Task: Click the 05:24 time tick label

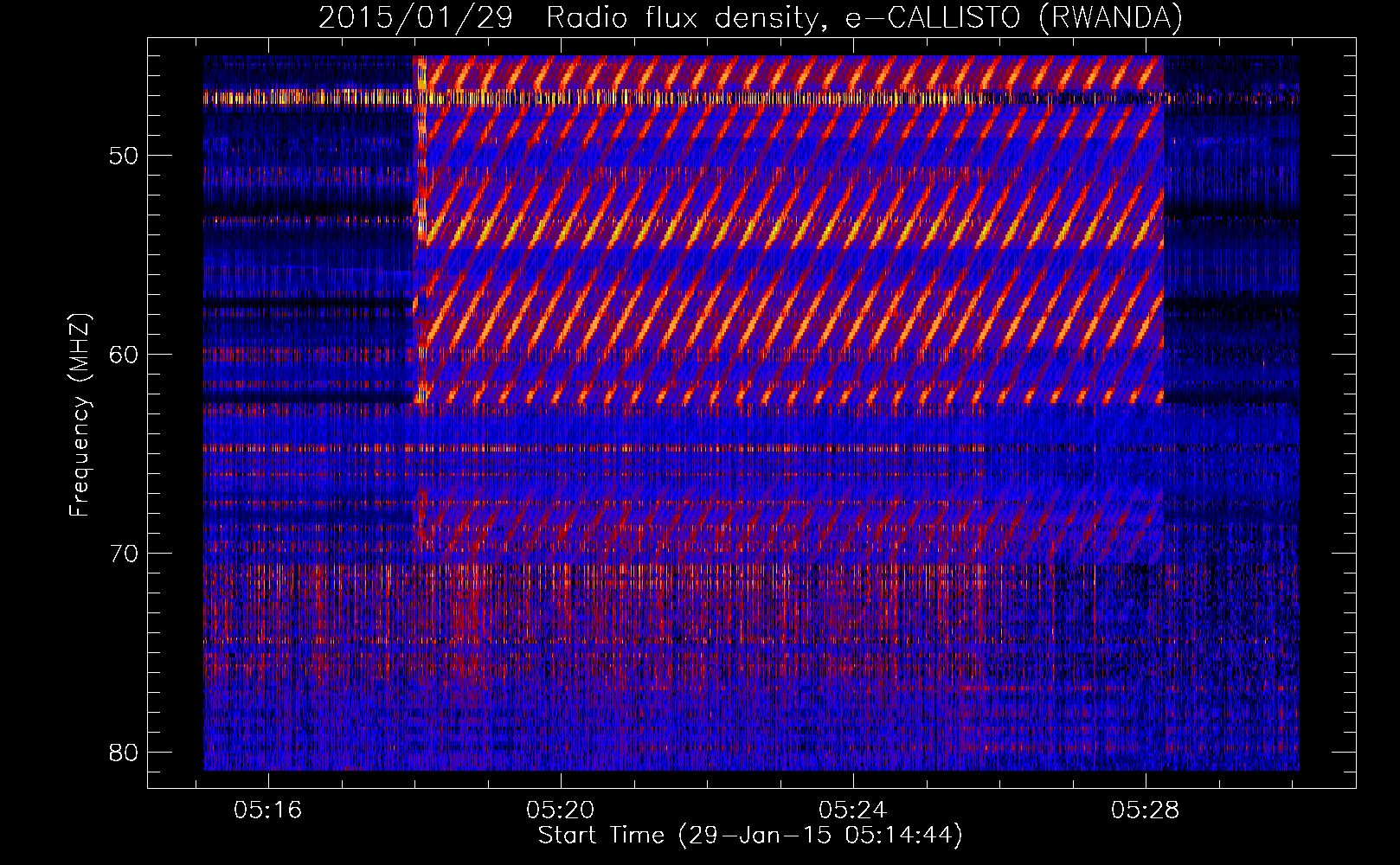Action: point(853,811)
